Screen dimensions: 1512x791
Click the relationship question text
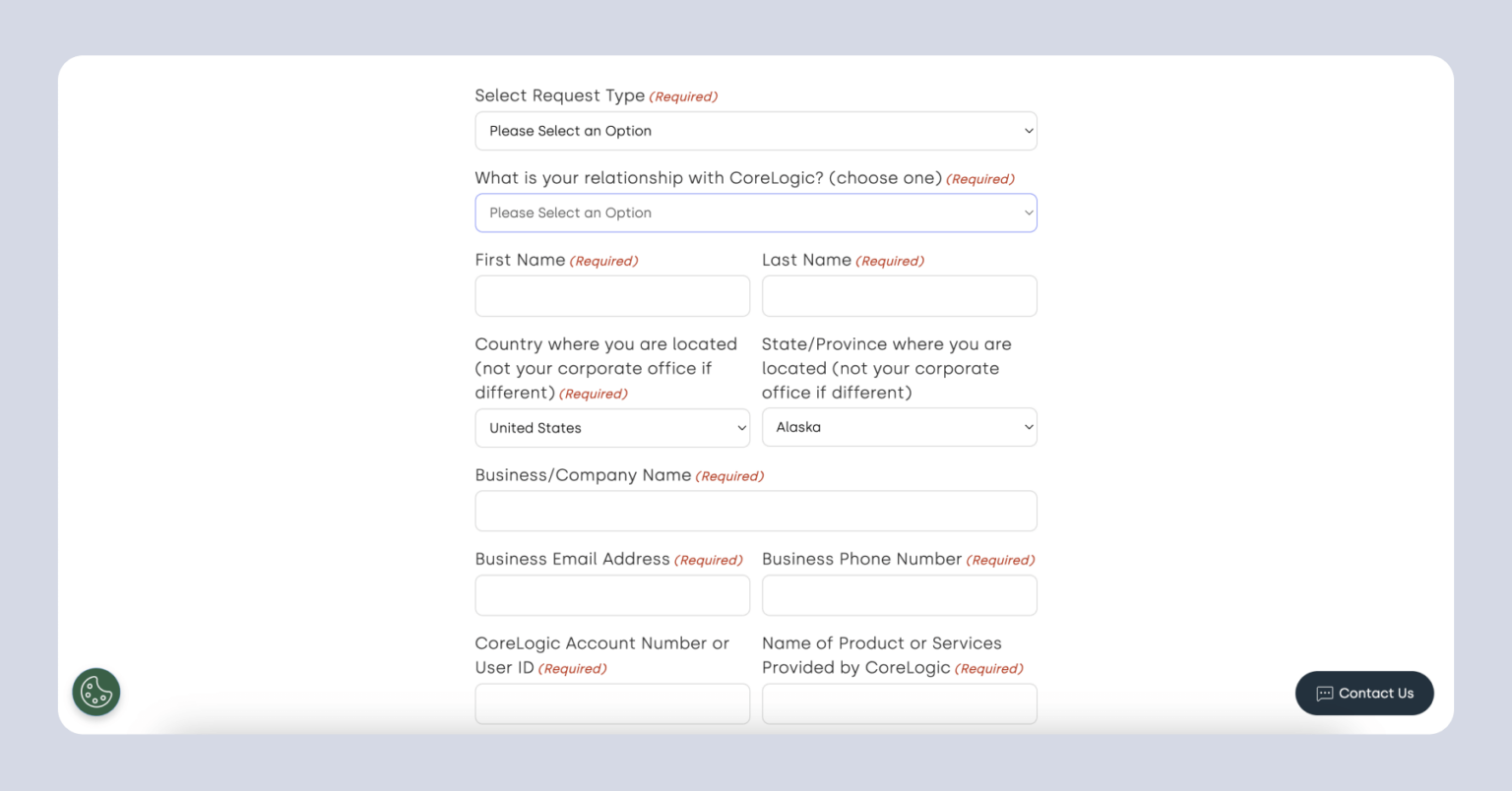point(708,178)
